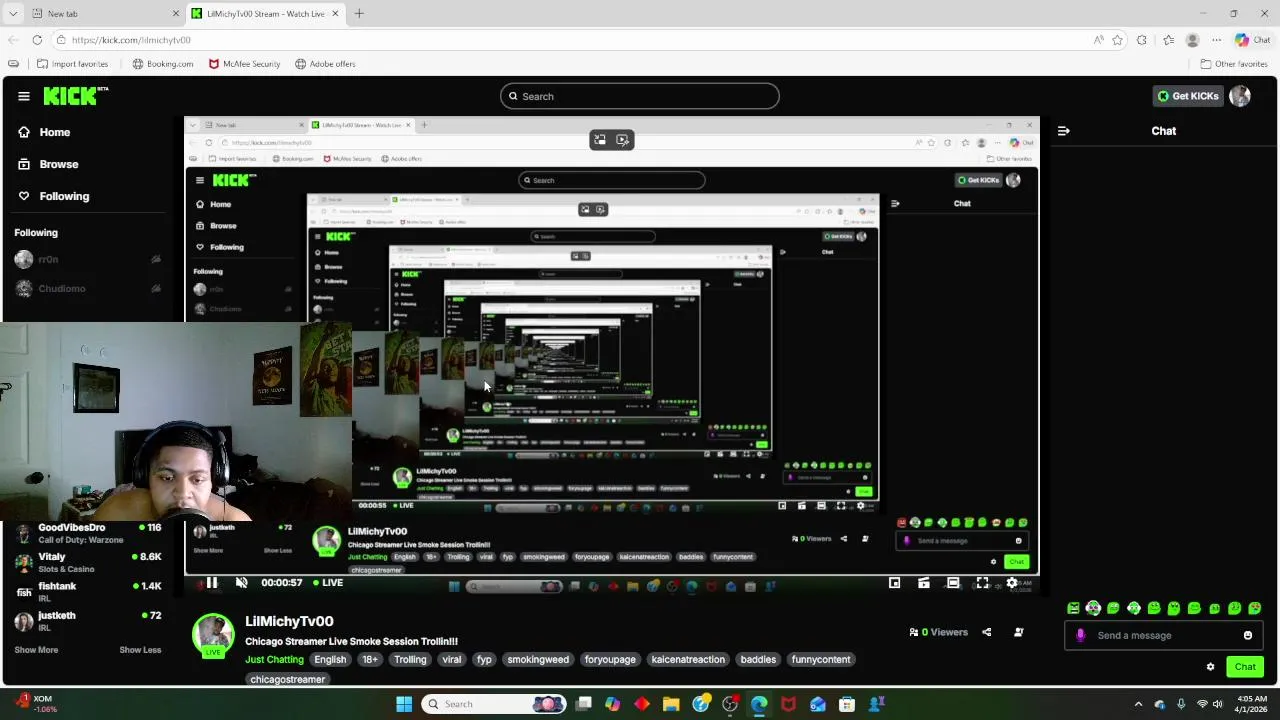Viewport: 1280px width, 720px height.
Task: Open a new browser tab
Action: coord(359,14)
